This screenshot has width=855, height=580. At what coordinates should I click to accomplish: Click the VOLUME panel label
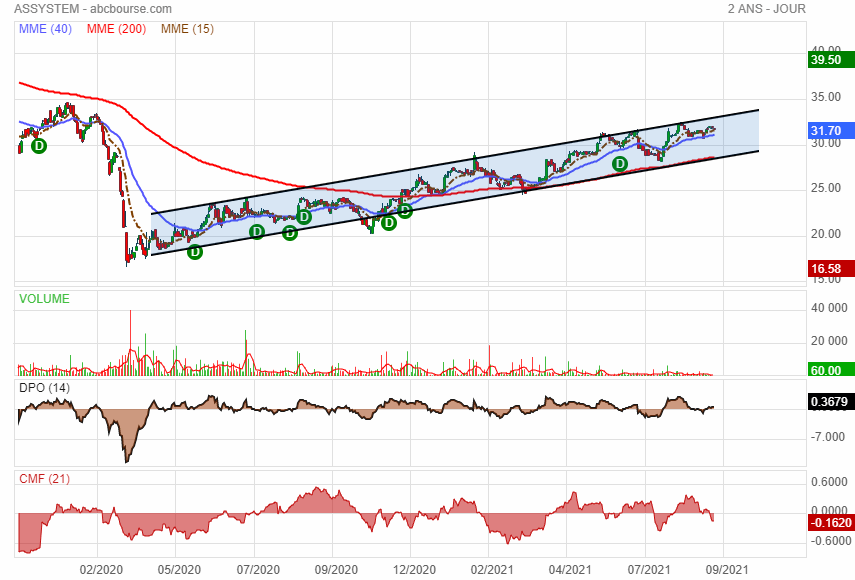click(44, 299)
